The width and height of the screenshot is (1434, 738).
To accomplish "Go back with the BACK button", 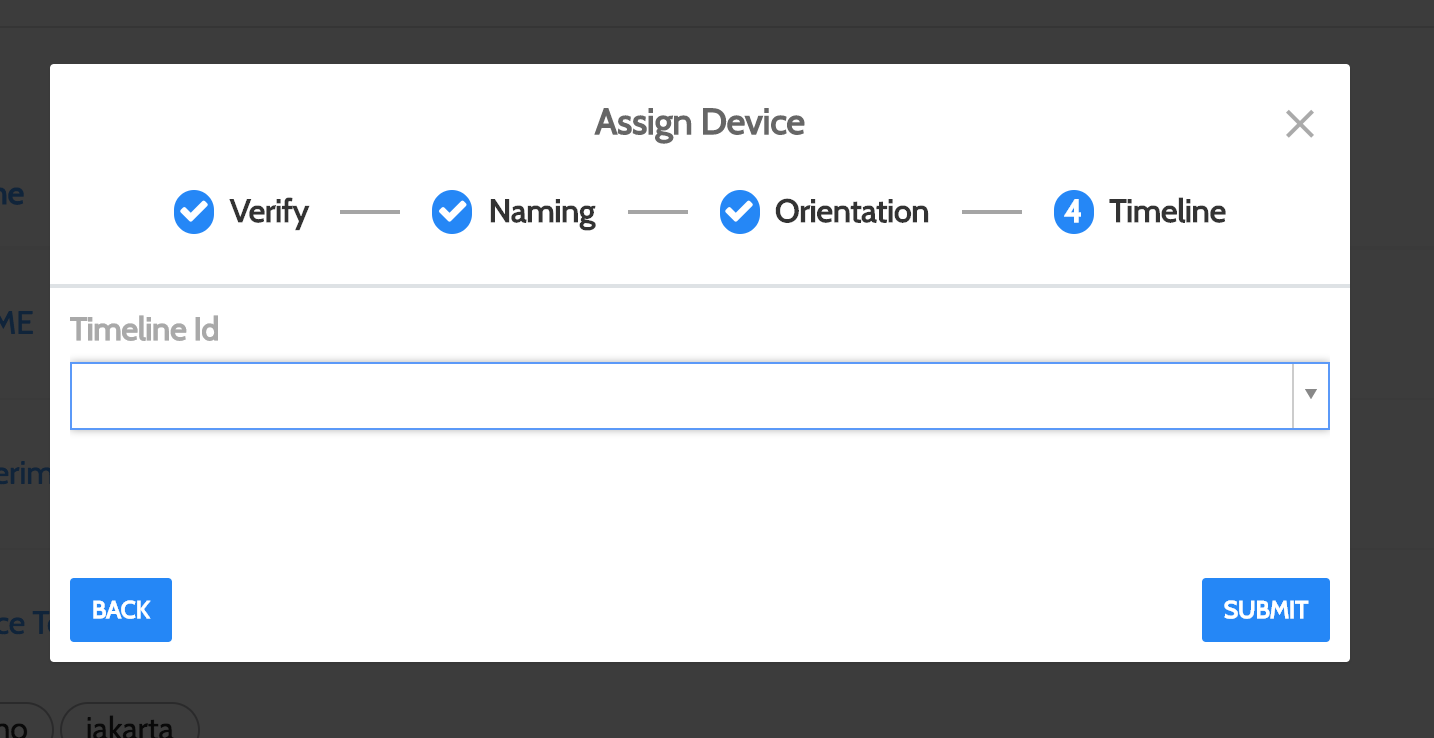I will (121, 610).
